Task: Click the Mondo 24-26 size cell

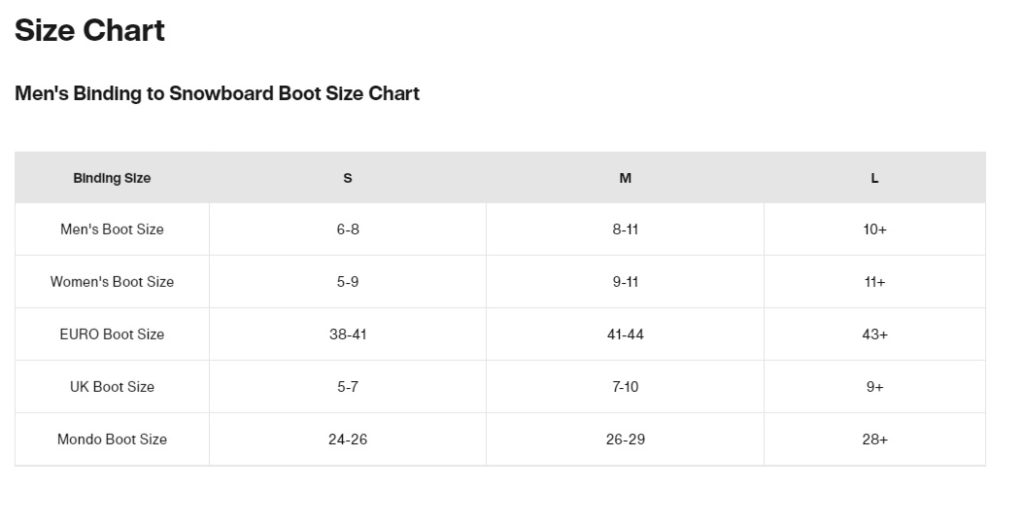Action: (x=348, y=439)
